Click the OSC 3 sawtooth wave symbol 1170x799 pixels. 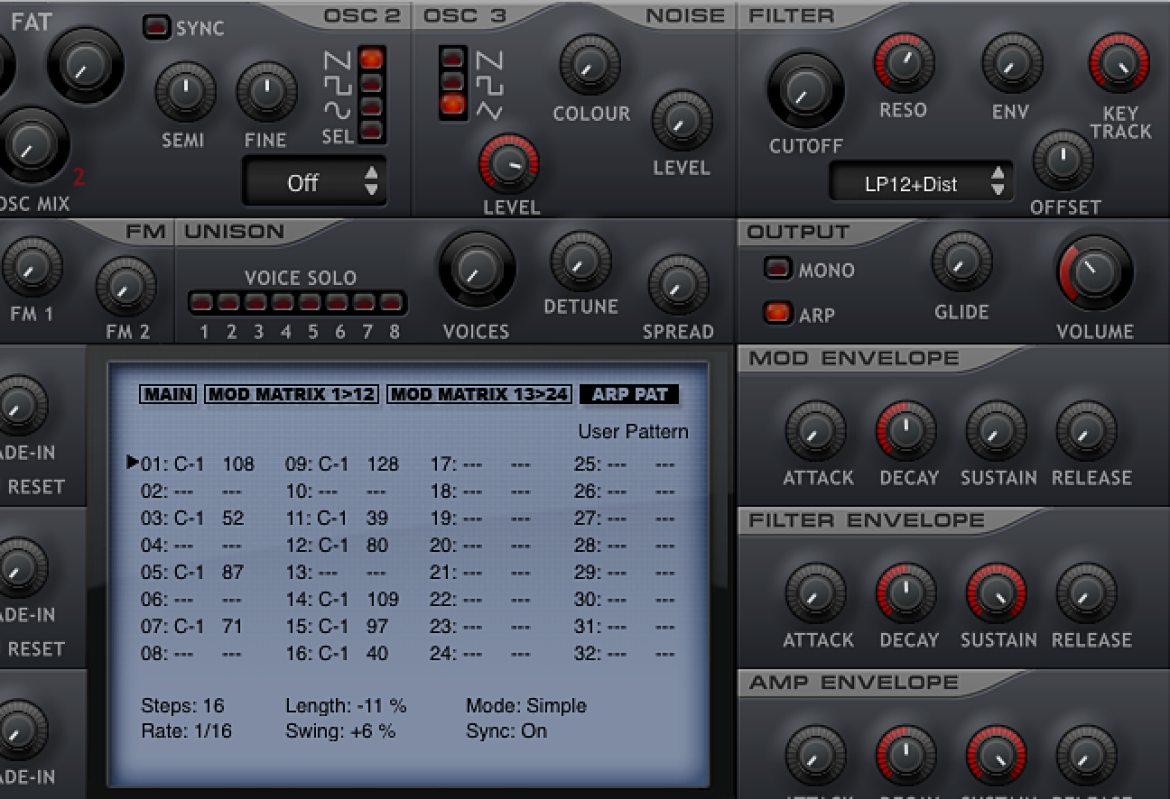click(x=489, y=60)
